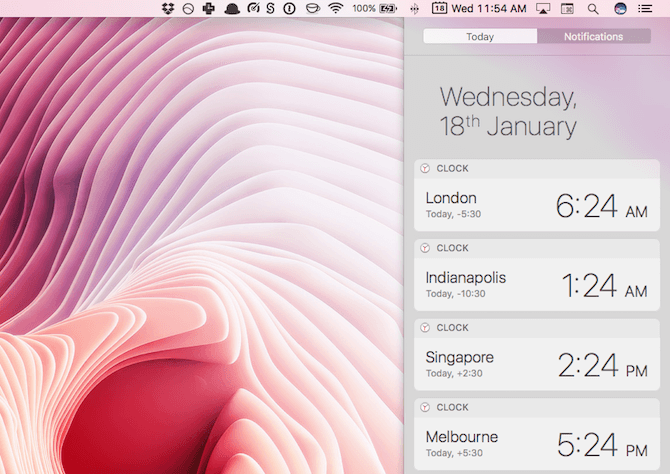Open the Dropbox menu bar icon
This screenshot has width=670, height=474.
(x=166, y=8)
